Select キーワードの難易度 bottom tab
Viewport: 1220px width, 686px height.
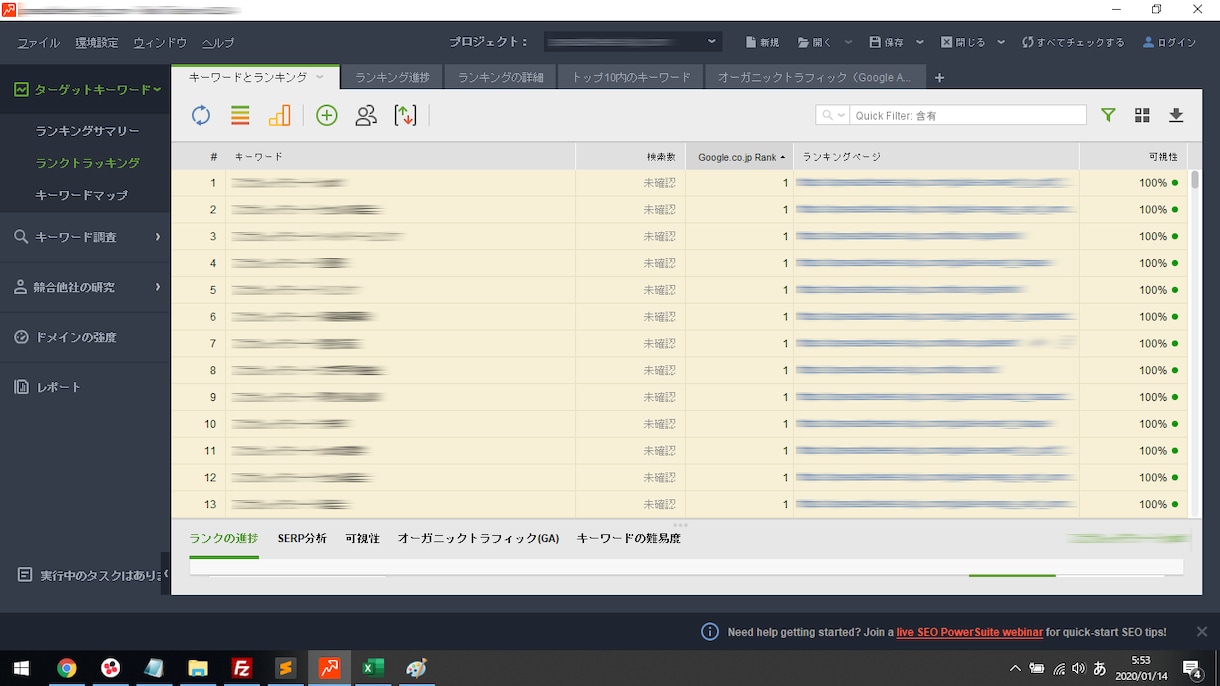629,538
